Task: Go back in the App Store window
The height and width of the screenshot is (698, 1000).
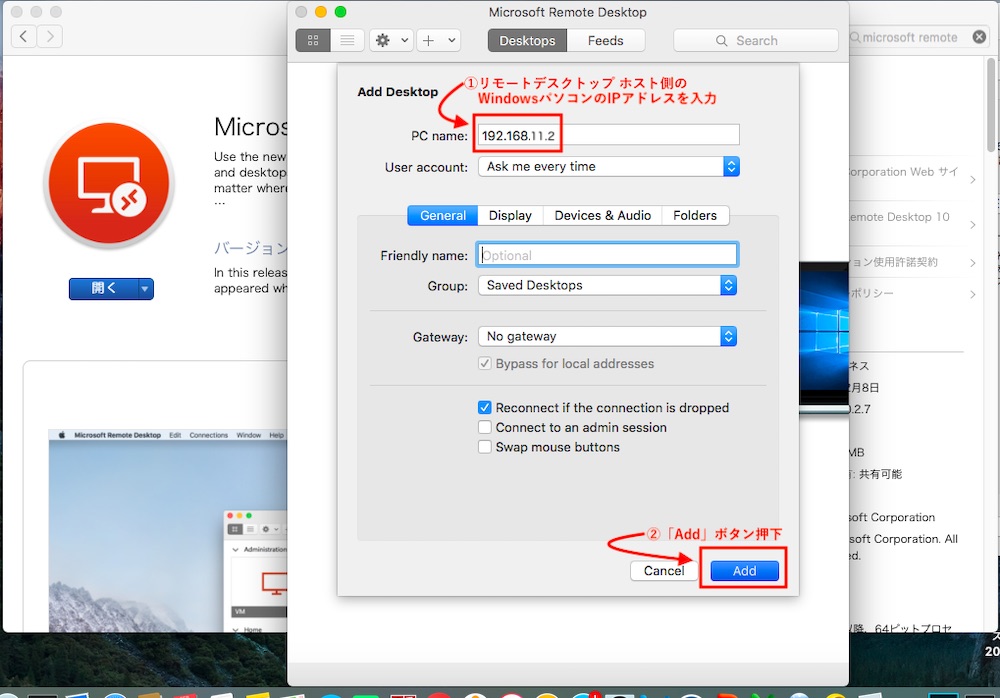Action: [24, 36]
